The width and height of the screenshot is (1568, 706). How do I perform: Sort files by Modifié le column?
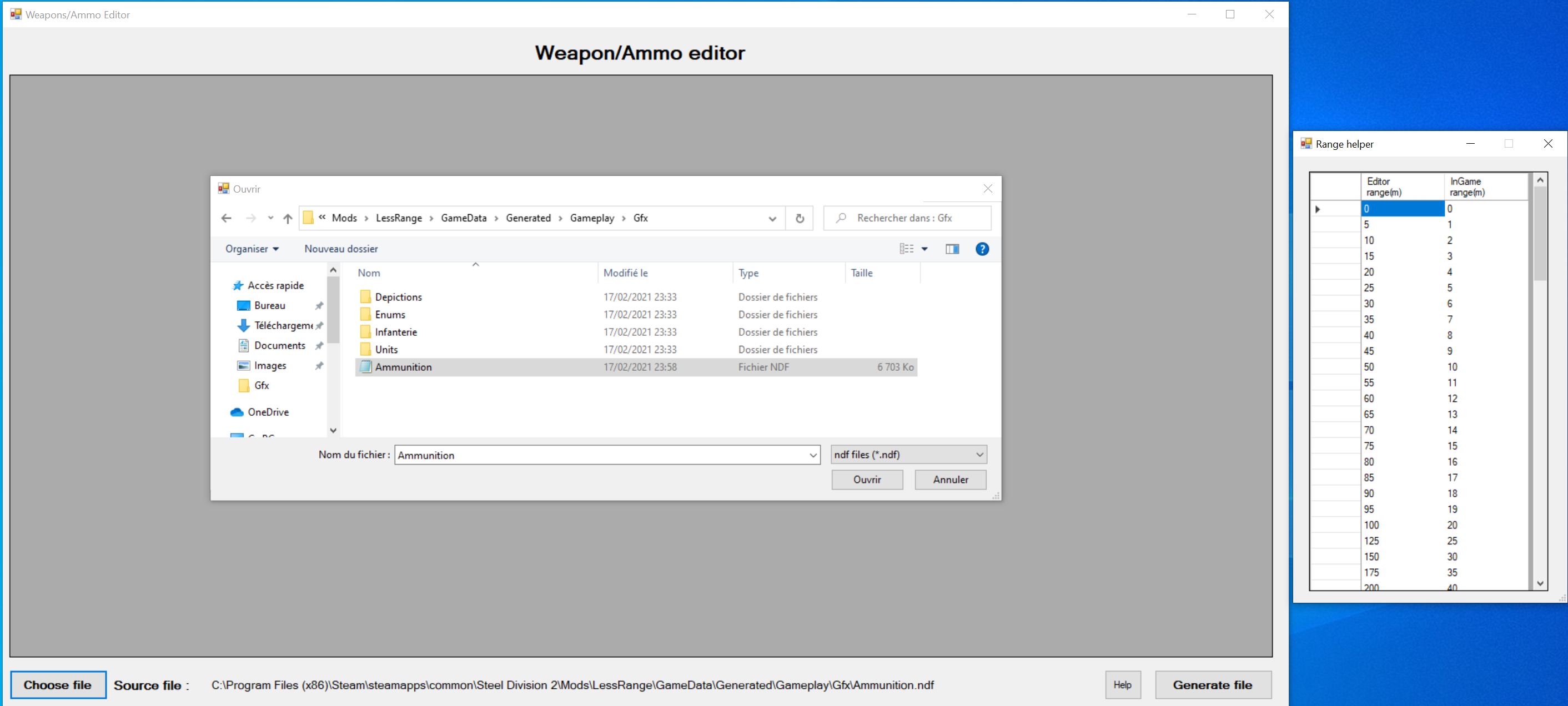click(665, 273)
